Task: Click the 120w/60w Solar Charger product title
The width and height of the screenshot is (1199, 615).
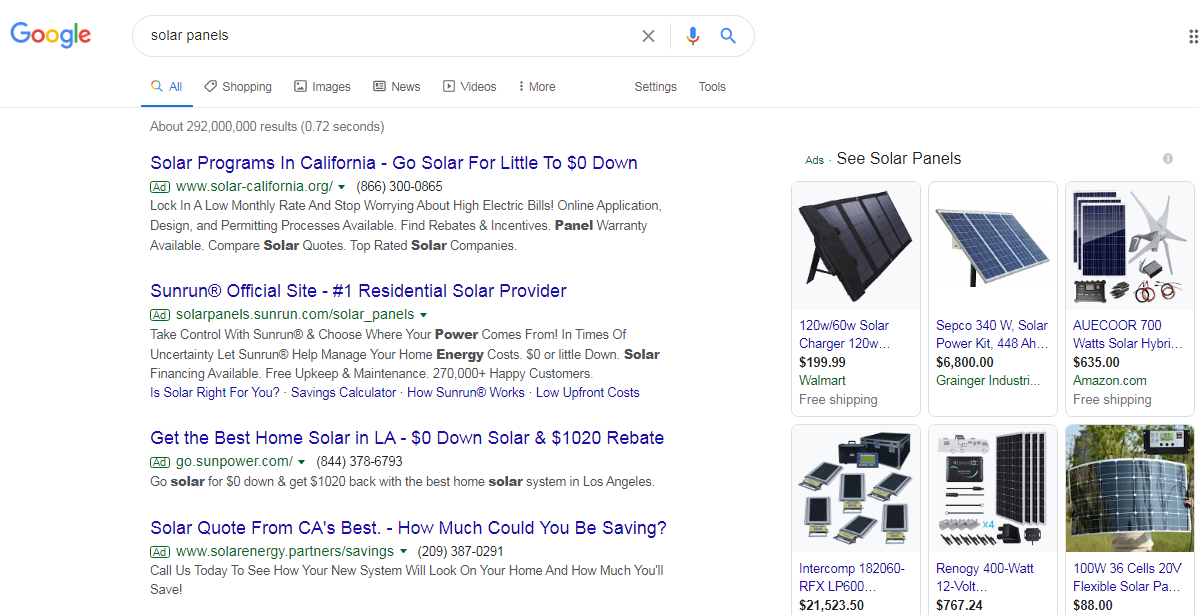Action: pyautogui.click(x=844, y=334)
